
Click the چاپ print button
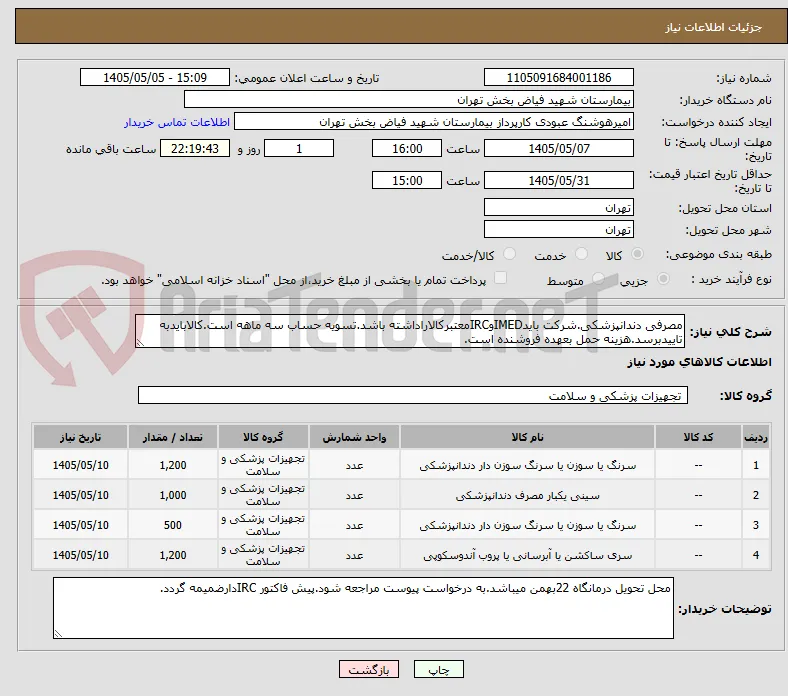439,669
